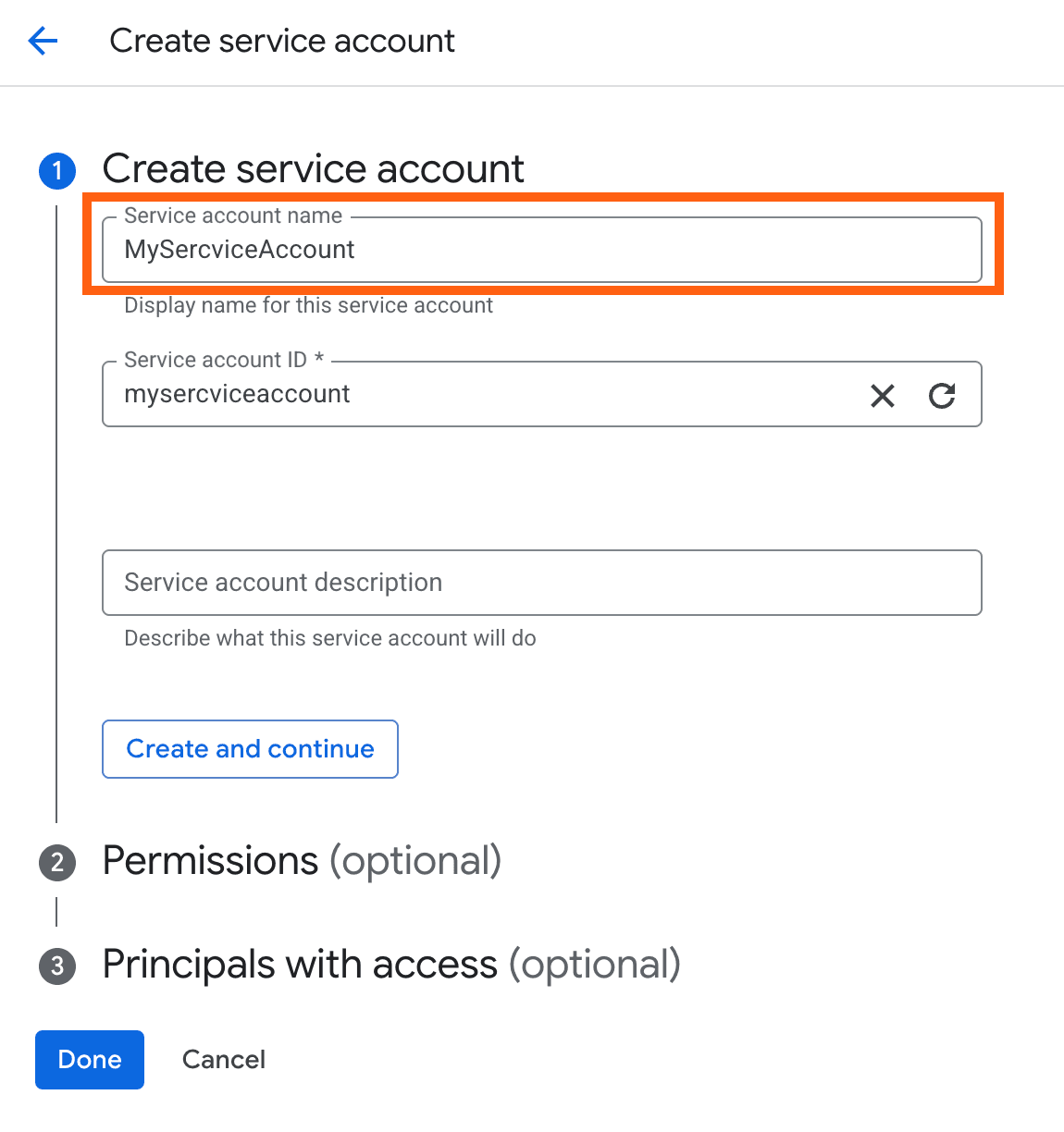Click the step 2 Permissions circle

[56, 862]
